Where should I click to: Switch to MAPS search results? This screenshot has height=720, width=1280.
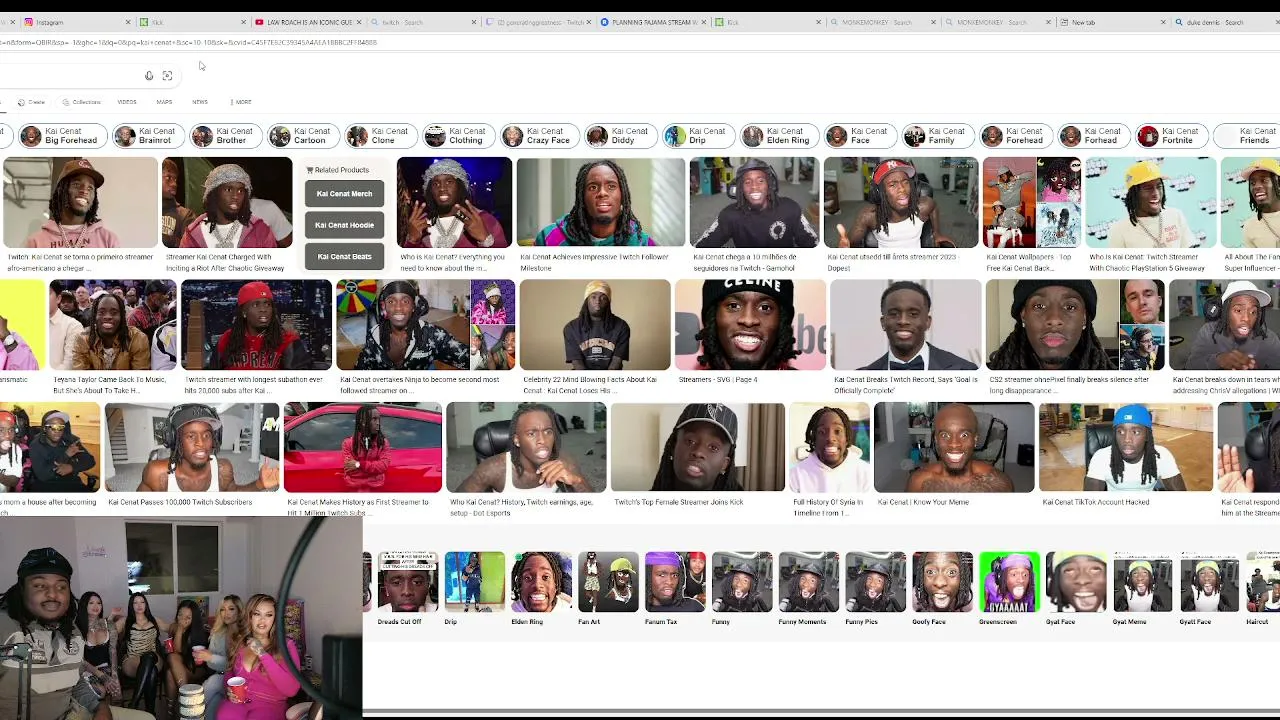[164, 102]
